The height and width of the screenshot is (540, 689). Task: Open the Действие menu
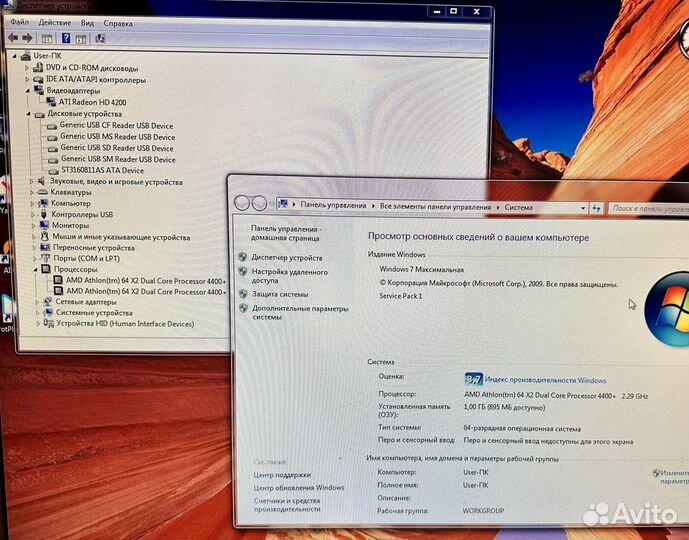pyautogui.click(x=55, y=22)
